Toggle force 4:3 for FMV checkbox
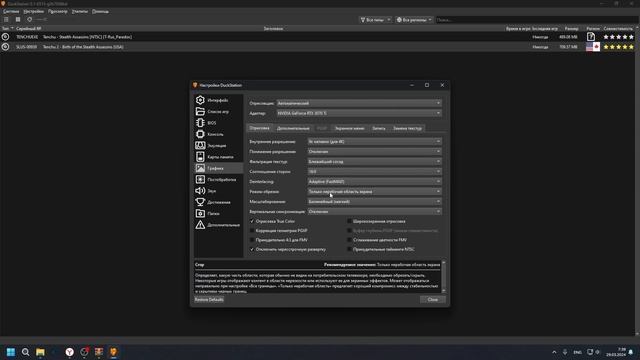640x360 pixels. pyautogui.click(x=252, y=240)
